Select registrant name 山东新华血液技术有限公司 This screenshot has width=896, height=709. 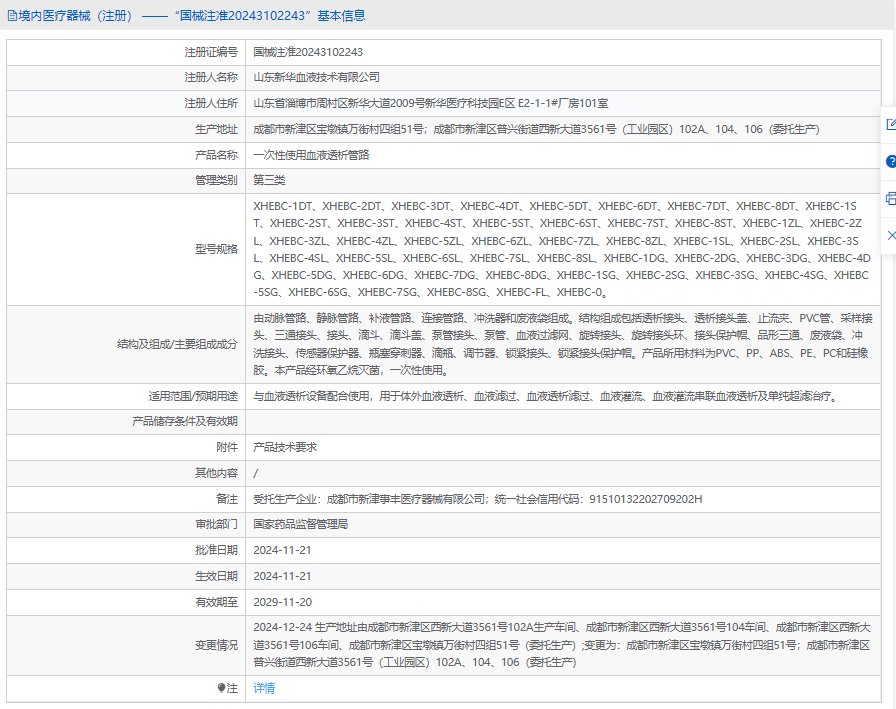[316, 77]
